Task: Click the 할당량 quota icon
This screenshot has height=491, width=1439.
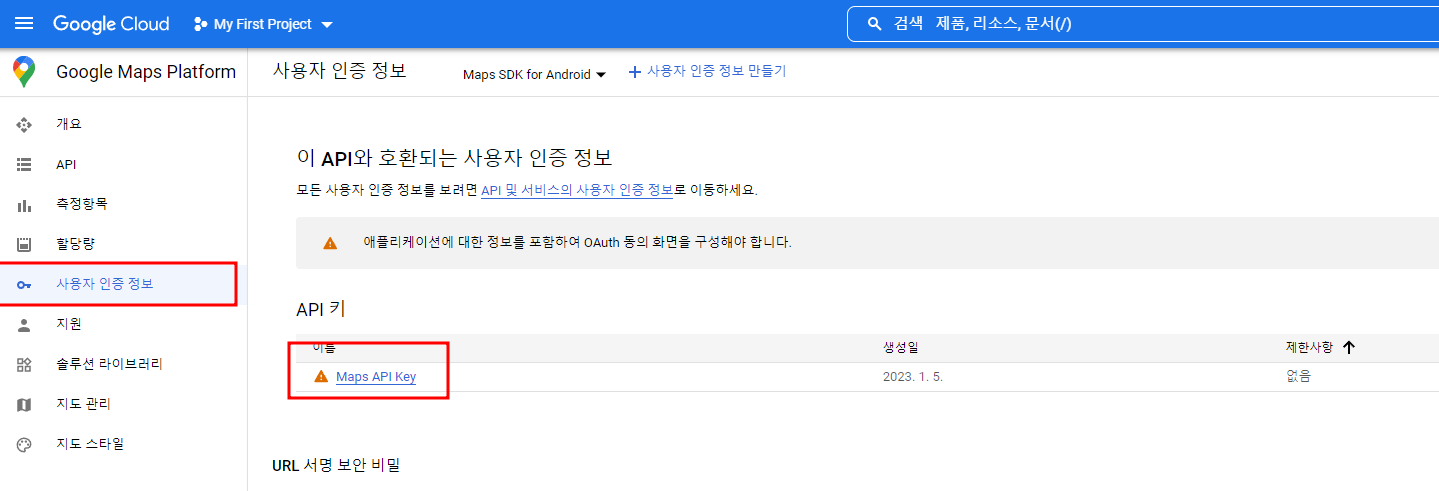Action: tap(25, 244)
